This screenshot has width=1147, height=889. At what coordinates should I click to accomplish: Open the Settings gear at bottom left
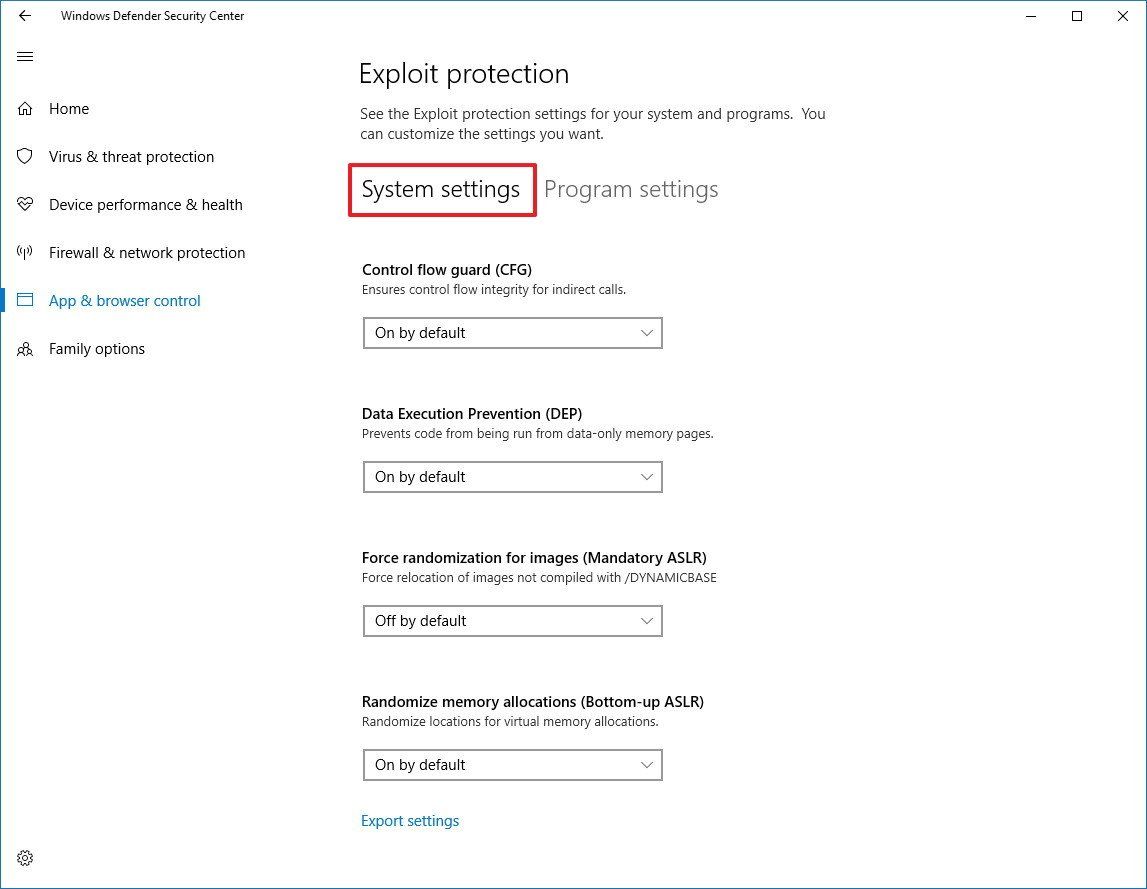24,857
